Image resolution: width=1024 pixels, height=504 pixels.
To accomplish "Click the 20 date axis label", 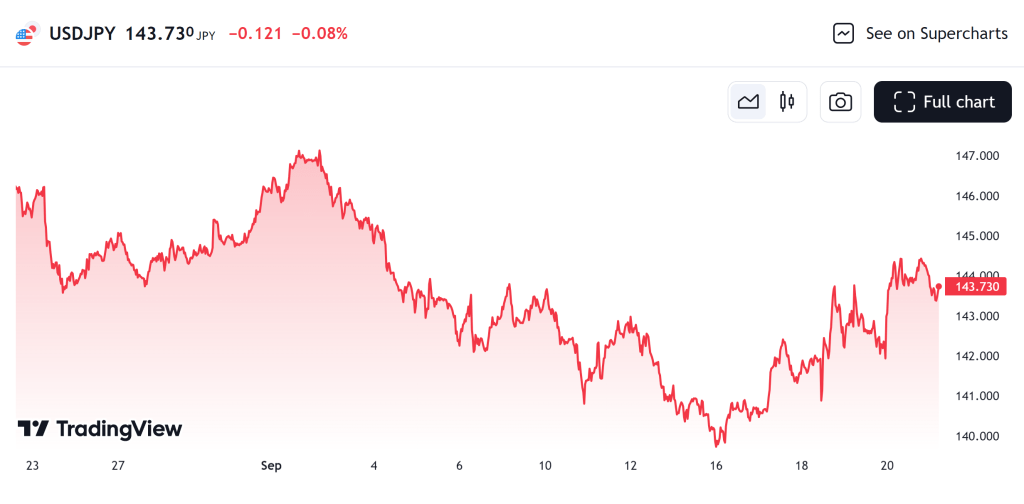I will pyautogui.click(x=887, y=466).
